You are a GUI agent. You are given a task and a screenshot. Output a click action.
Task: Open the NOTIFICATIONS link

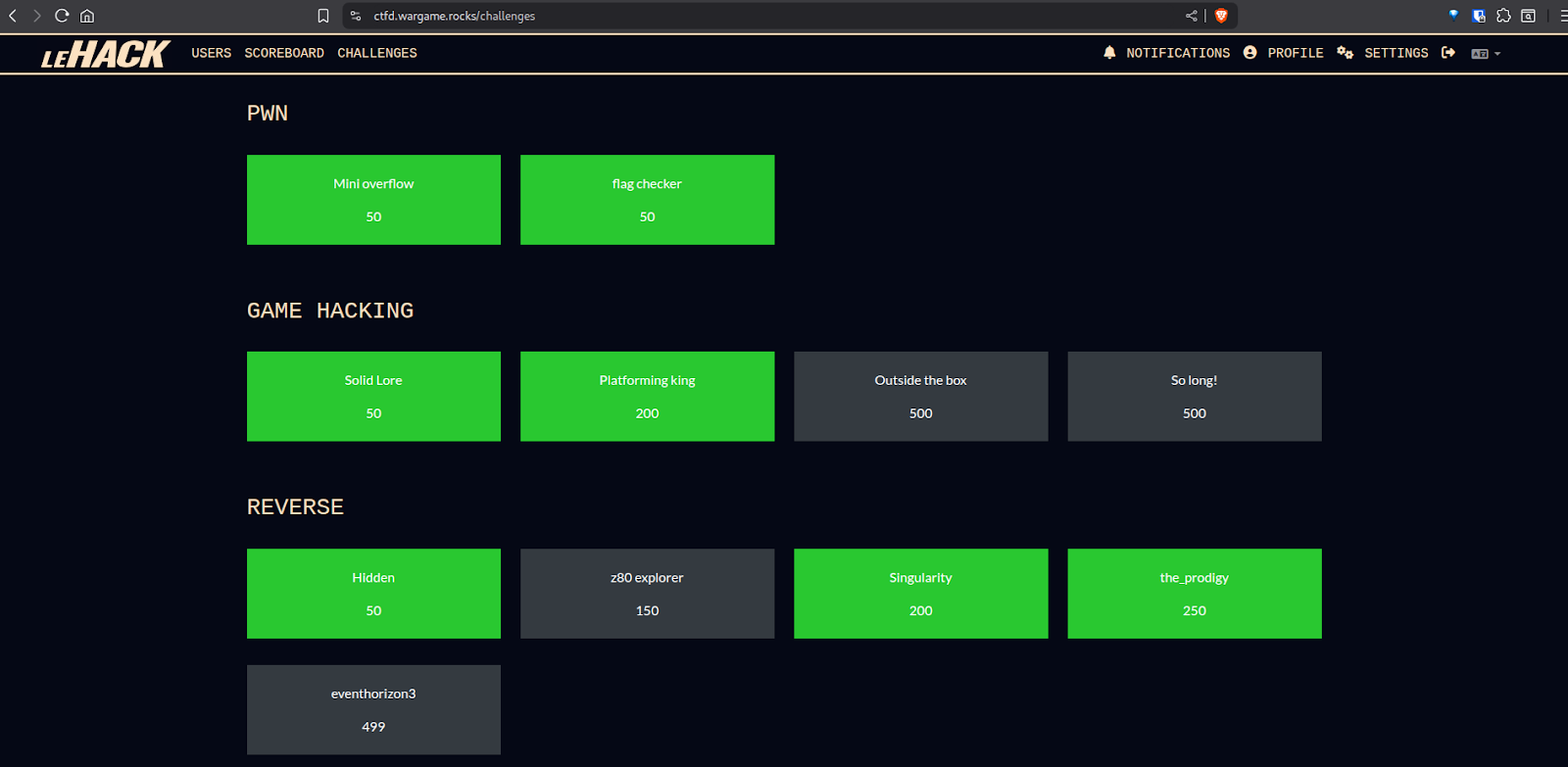(1178, 53)
